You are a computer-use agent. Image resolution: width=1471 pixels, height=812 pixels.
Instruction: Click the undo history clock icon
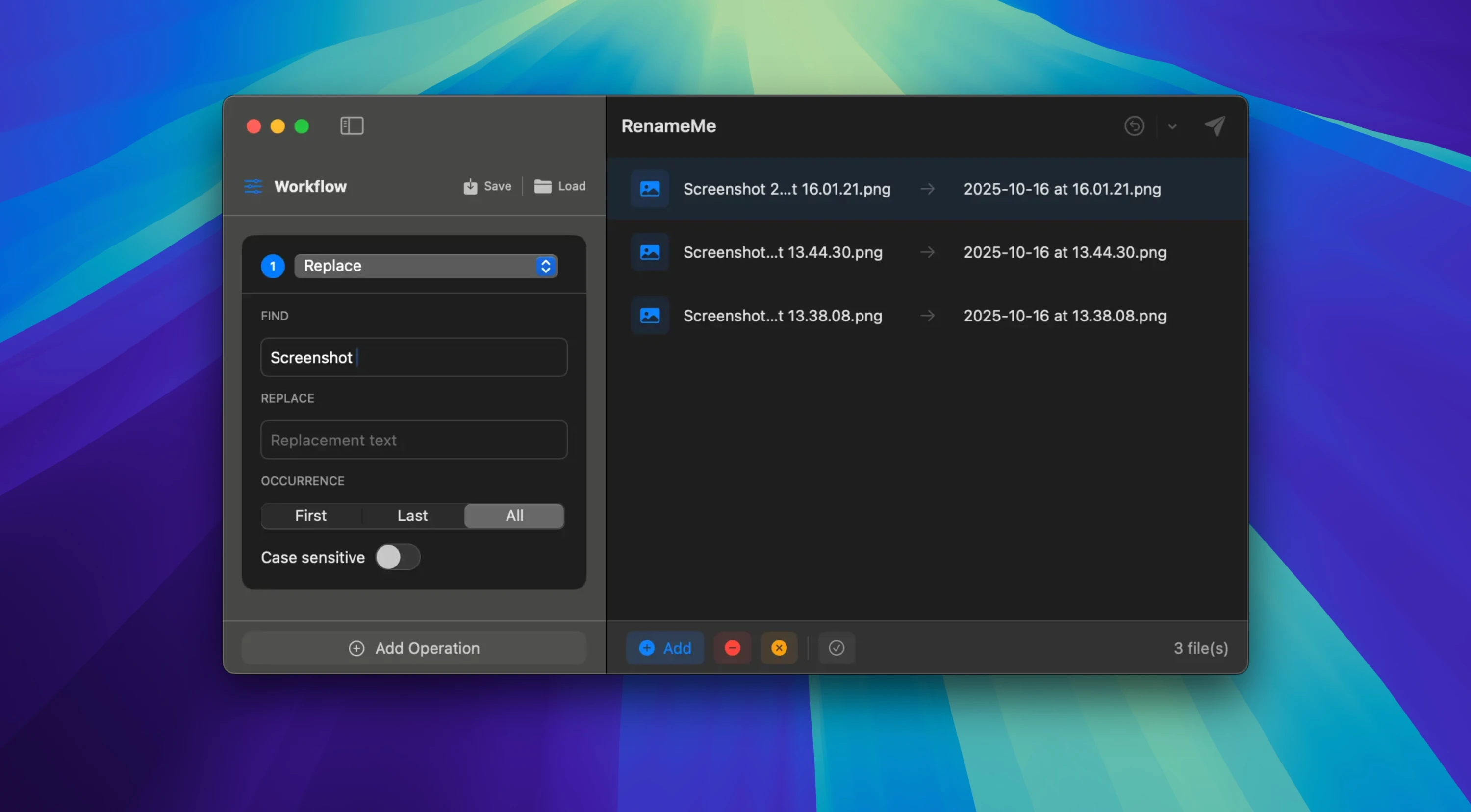[x=1134, y=125]
